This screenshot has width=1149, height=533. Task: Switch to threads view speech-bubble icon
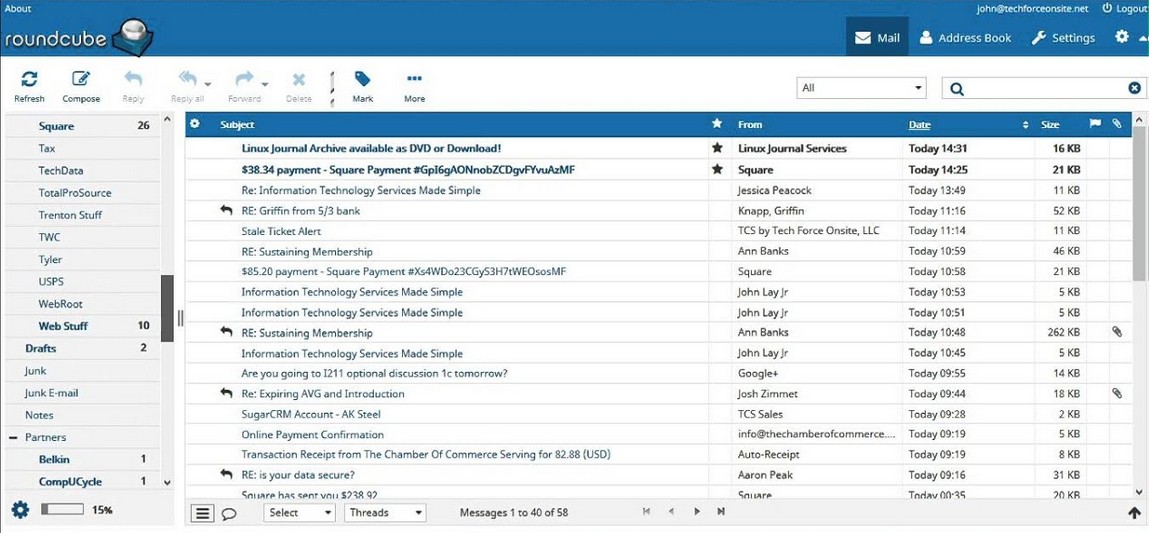[x=228, y=512]
